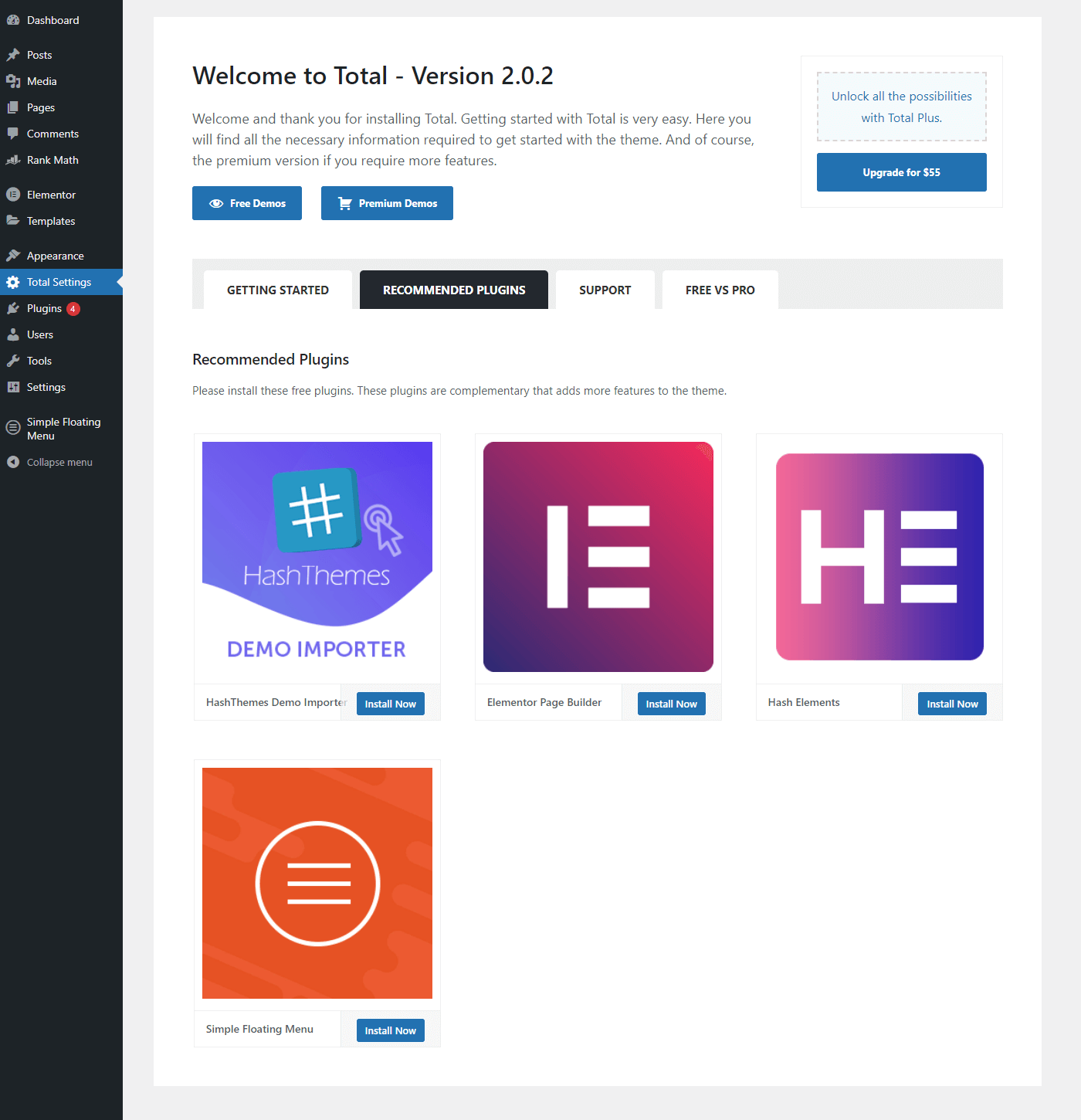Screen dimensions: 1081x1120
Task: Click the Elementor circle icon in sidebar
Action: pyautogui.click(x=13, y=195)
